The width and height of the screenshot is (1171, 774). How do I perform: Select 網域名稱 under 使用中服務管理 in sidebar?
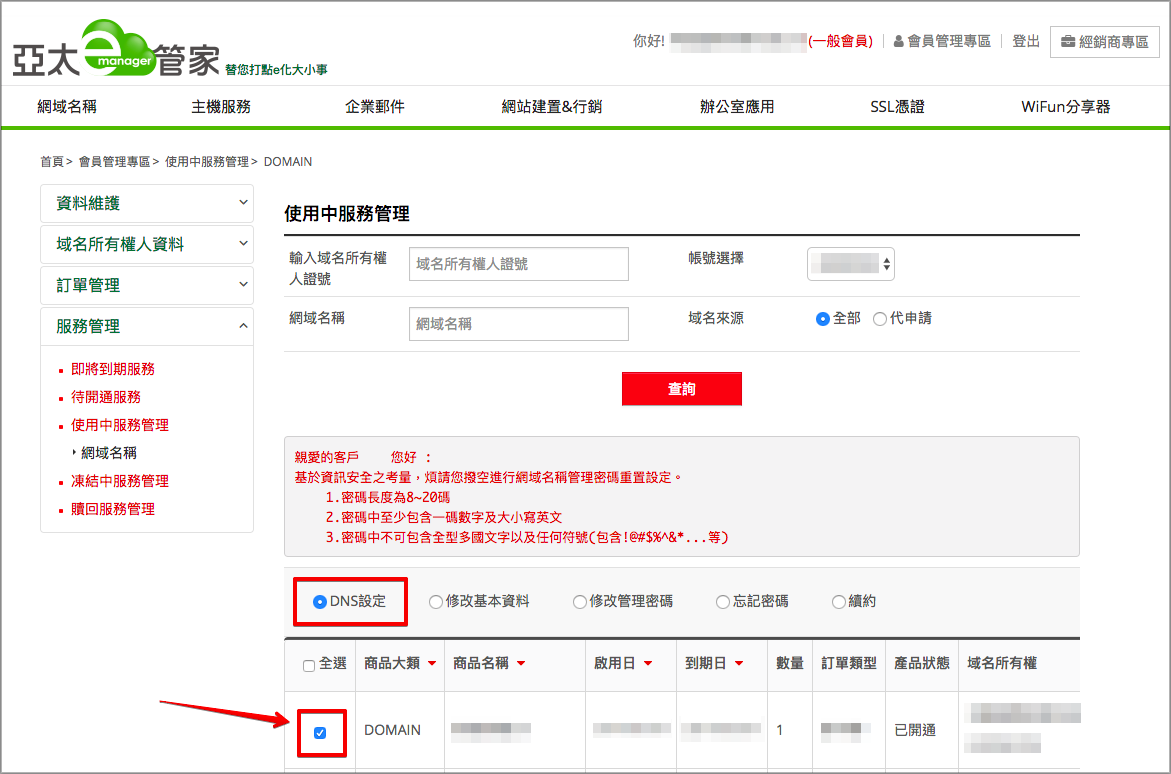(x=109, y=453)
